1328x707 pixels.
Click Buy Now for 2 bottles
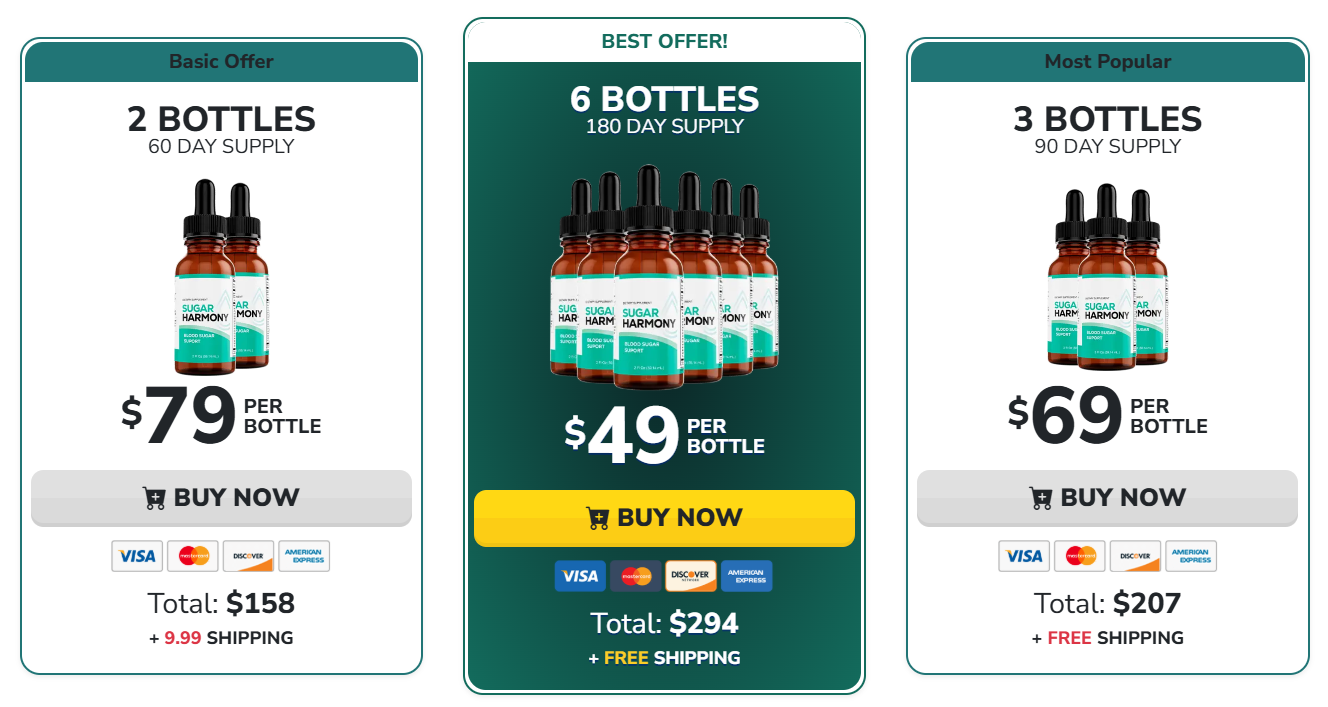tap(221, 498)
